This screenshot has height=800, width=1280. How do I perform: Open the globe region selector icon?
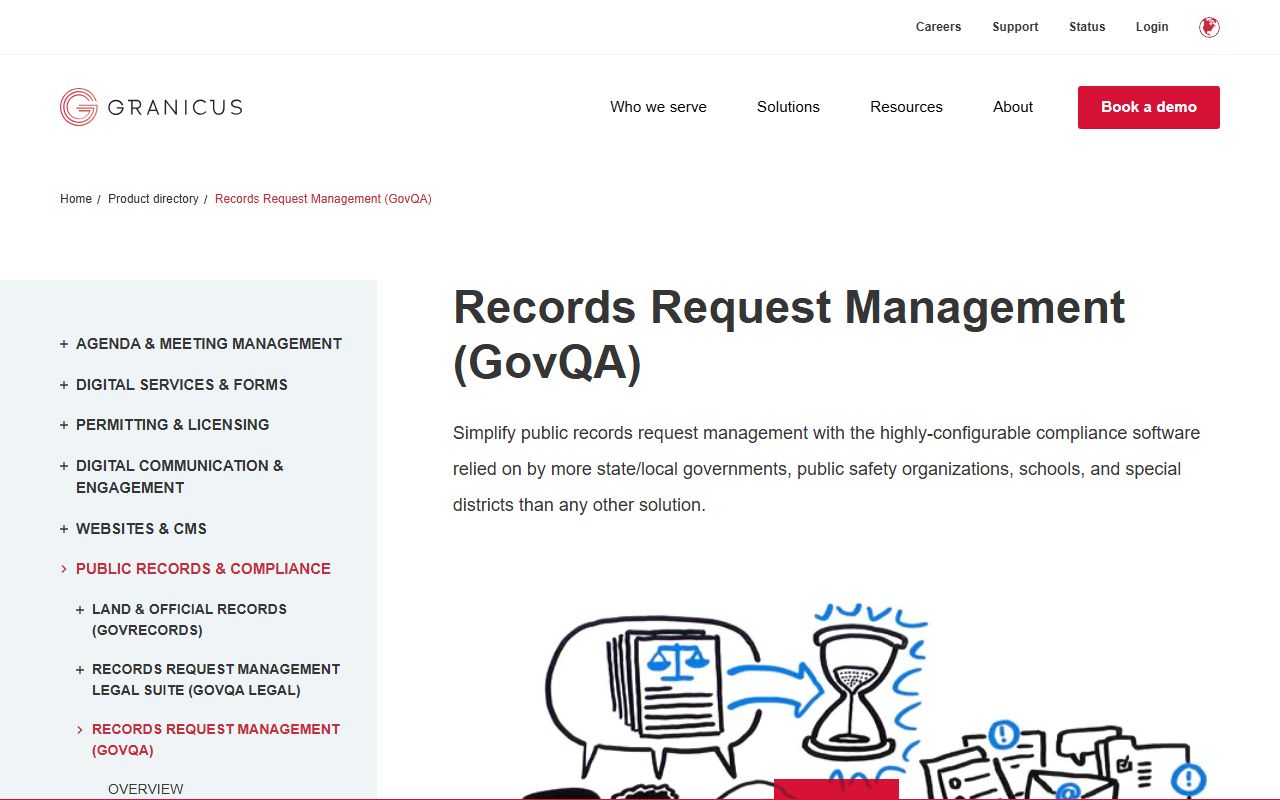point(1209,27)
